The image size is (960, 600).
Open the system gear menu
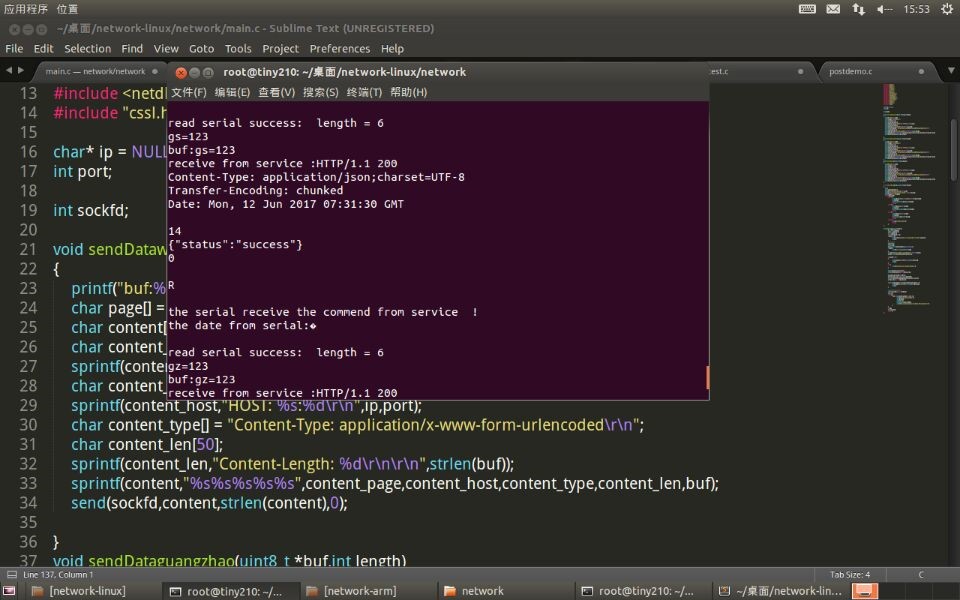[947, 9]
